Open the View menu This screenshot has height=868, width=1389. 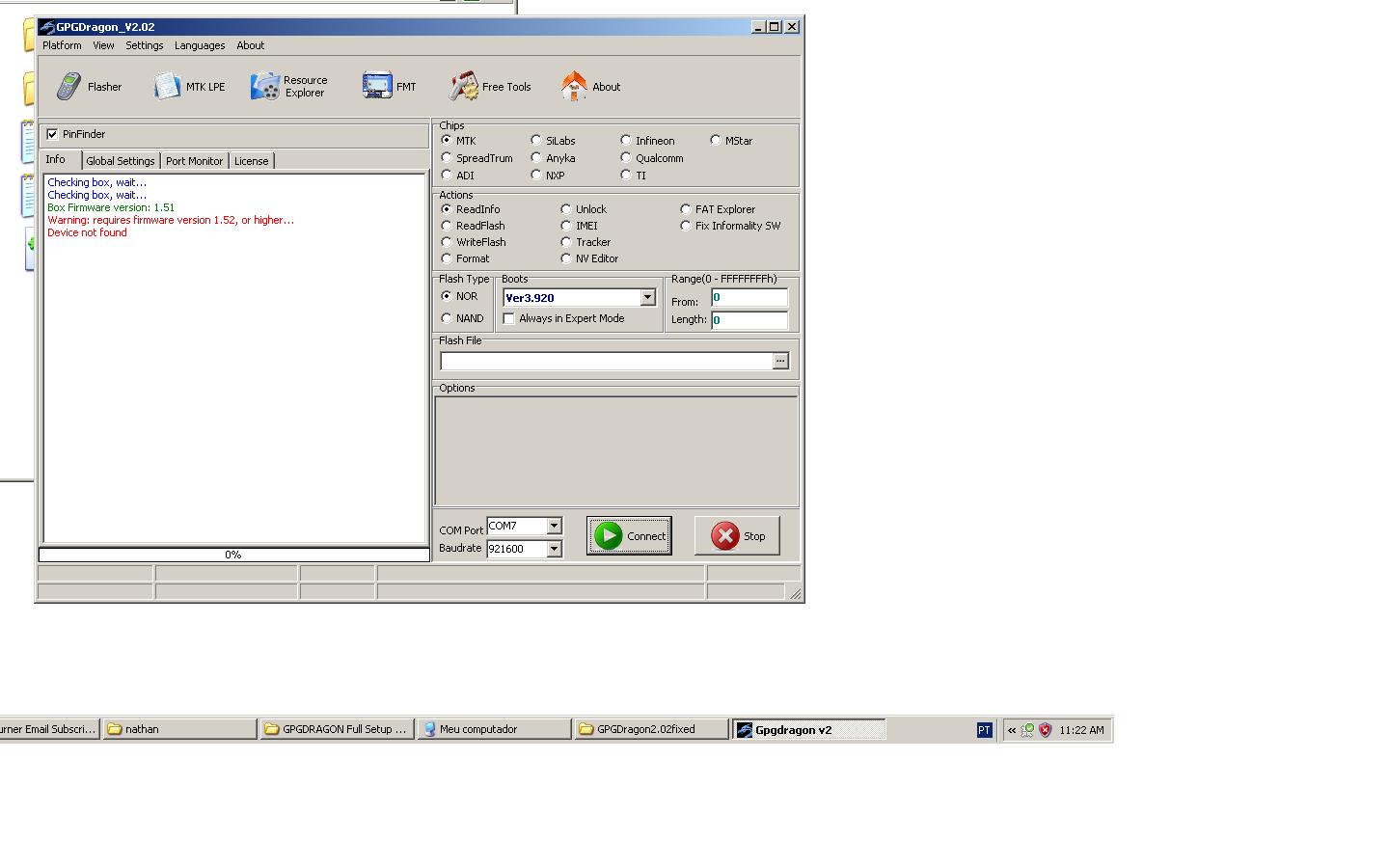(103, 45)
